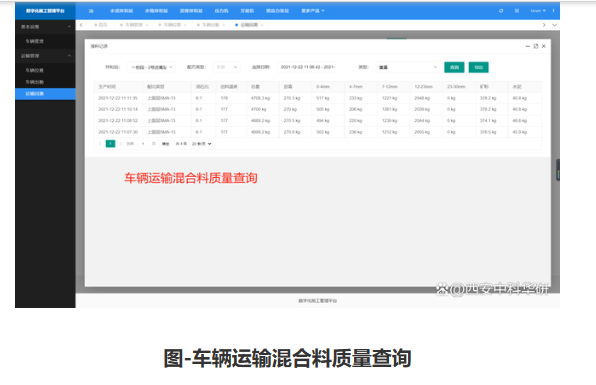Click the second green export button
Image resolution: width=596 pixels, height=385 pixels.
[x=479, y=67]
